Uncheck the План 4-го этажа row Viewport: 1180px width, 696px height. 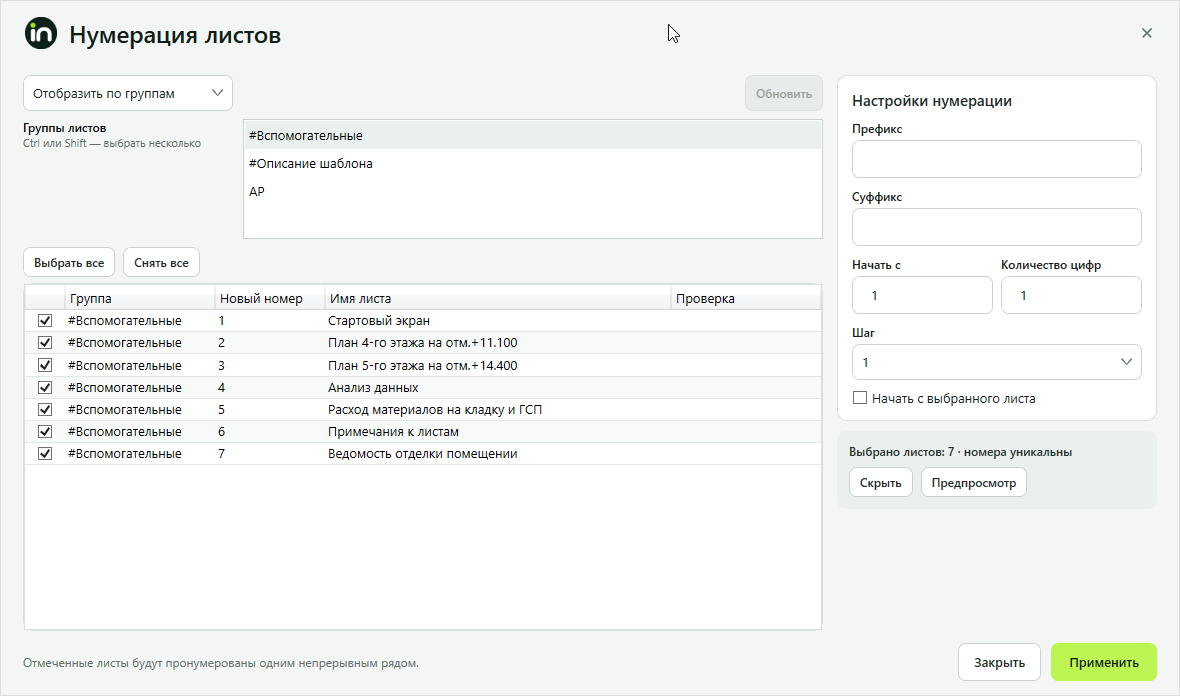coord(45,342)
